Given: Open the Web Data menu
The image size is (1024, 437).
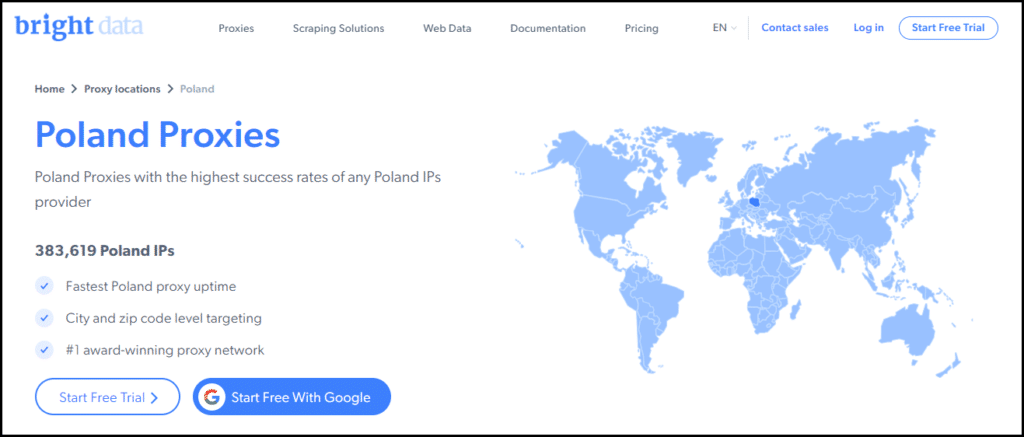Looking at the screenshot, I should click(447, 28).
